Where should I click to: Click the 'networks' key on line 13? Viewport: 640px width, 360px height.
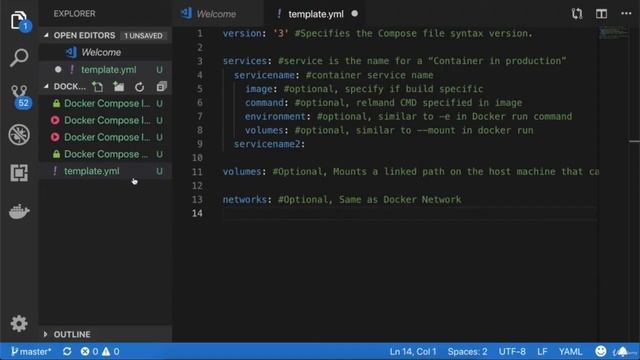pyautogui.click(x=244, y=199)
